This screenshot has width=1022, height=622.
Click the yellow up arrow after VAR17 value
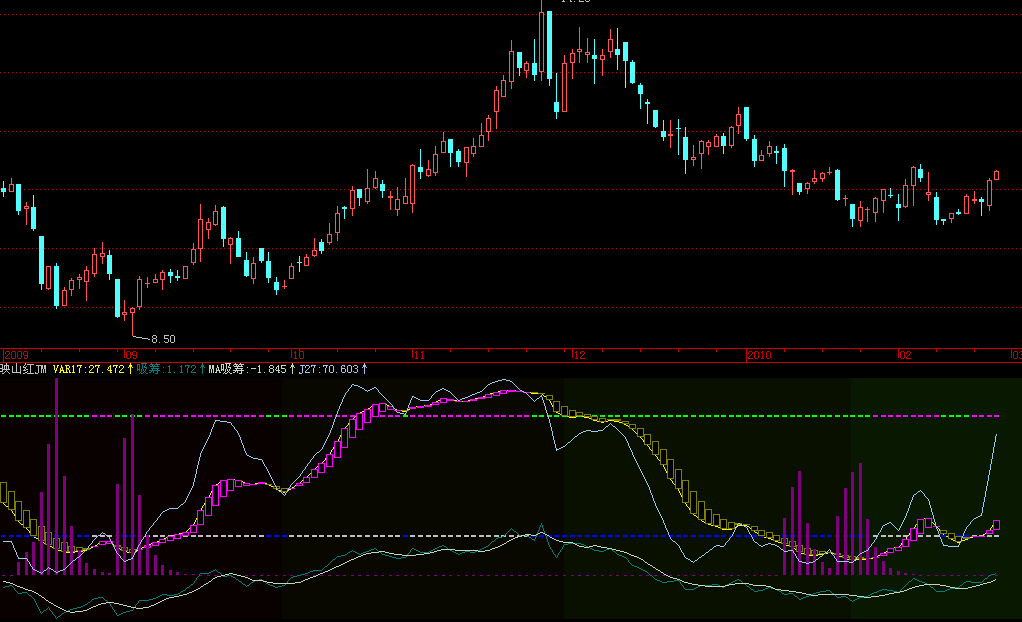point(130,369)
